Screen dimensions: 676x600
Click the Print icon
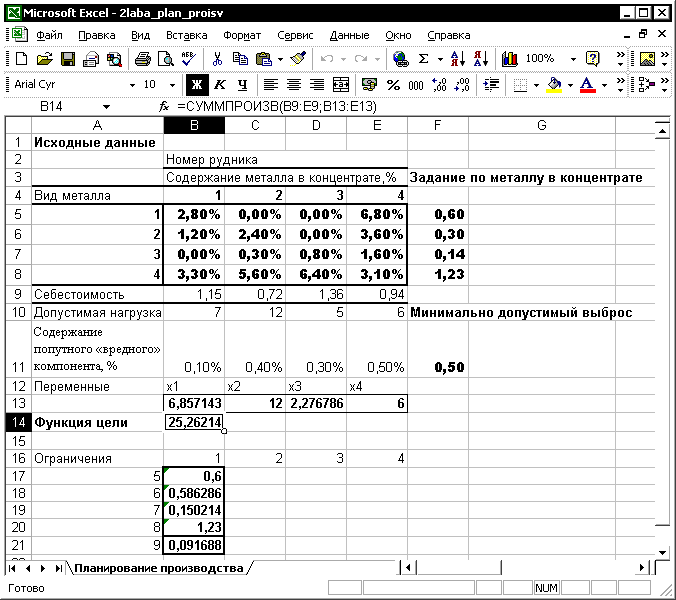142,59
